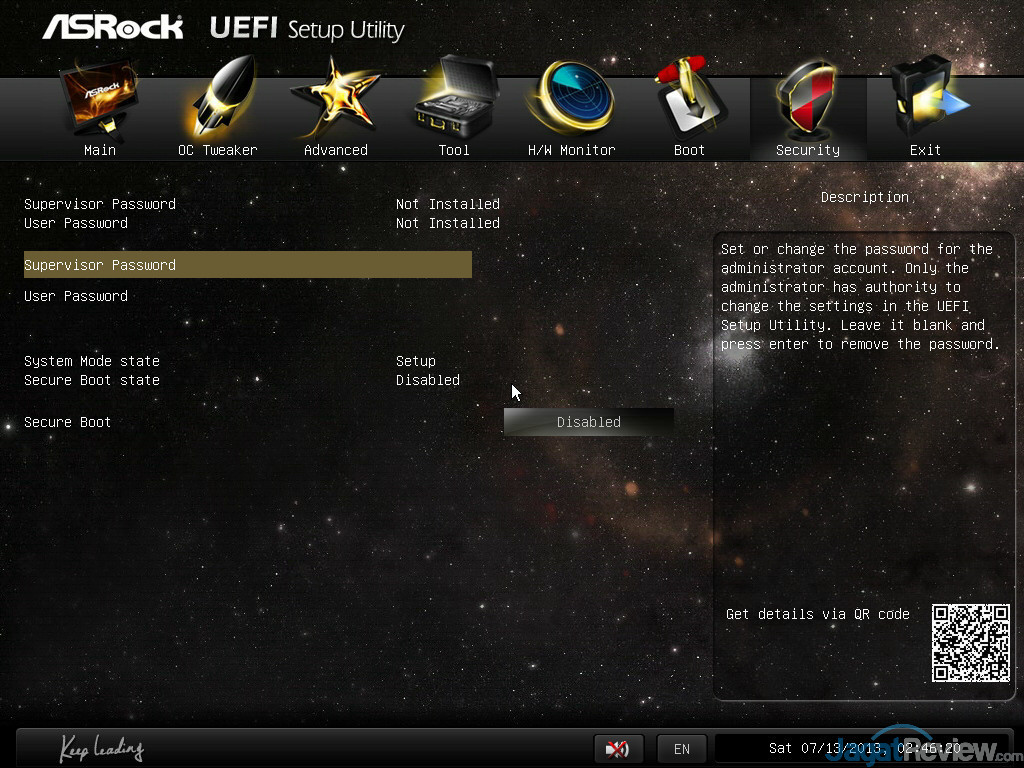Open the H/W Monitor radar icon
Screen dimensions: 1024x768
(571, 100)
